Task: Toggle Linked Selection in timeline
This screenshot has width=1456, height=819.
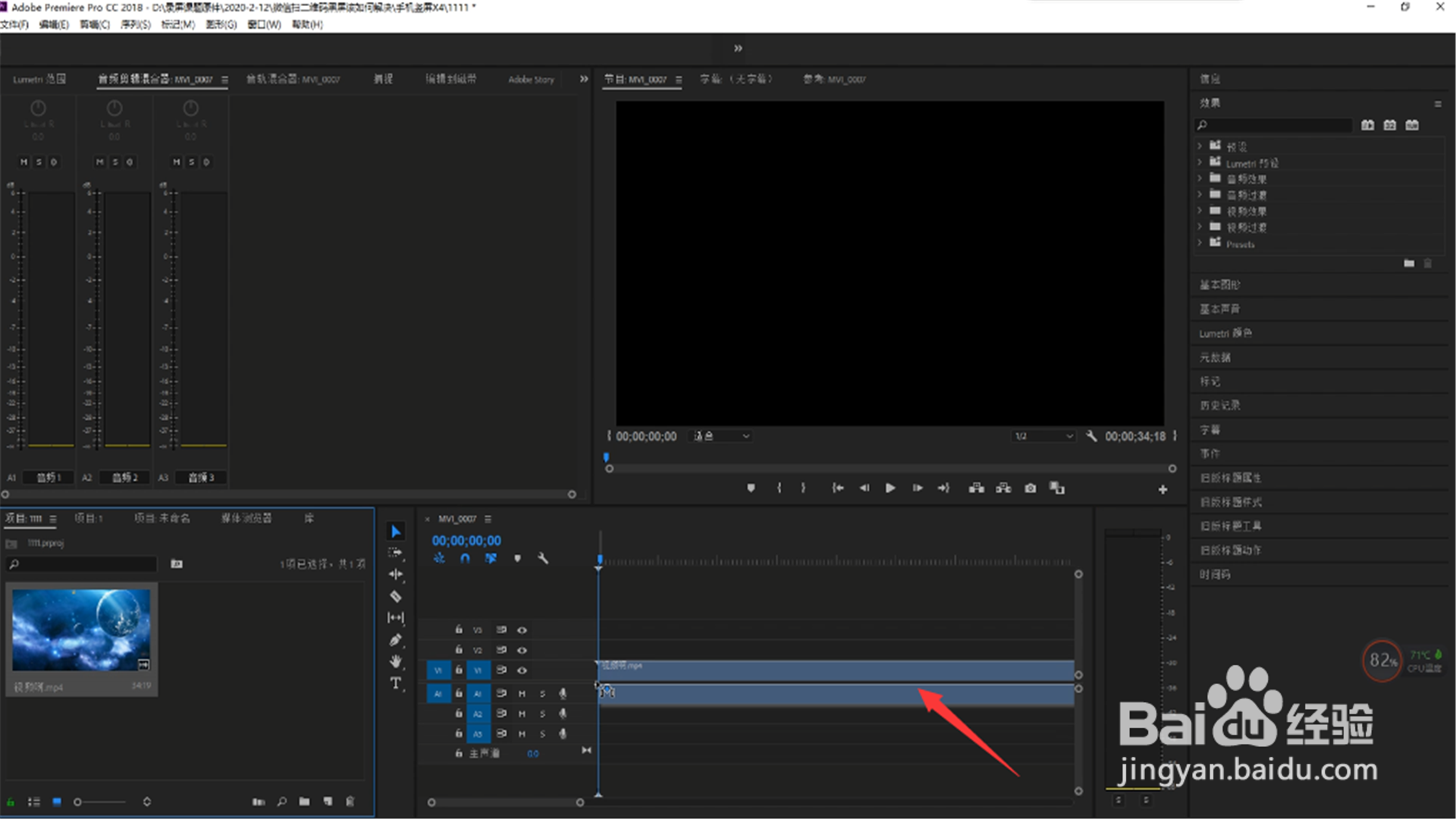Action: [x=491, y=558]
